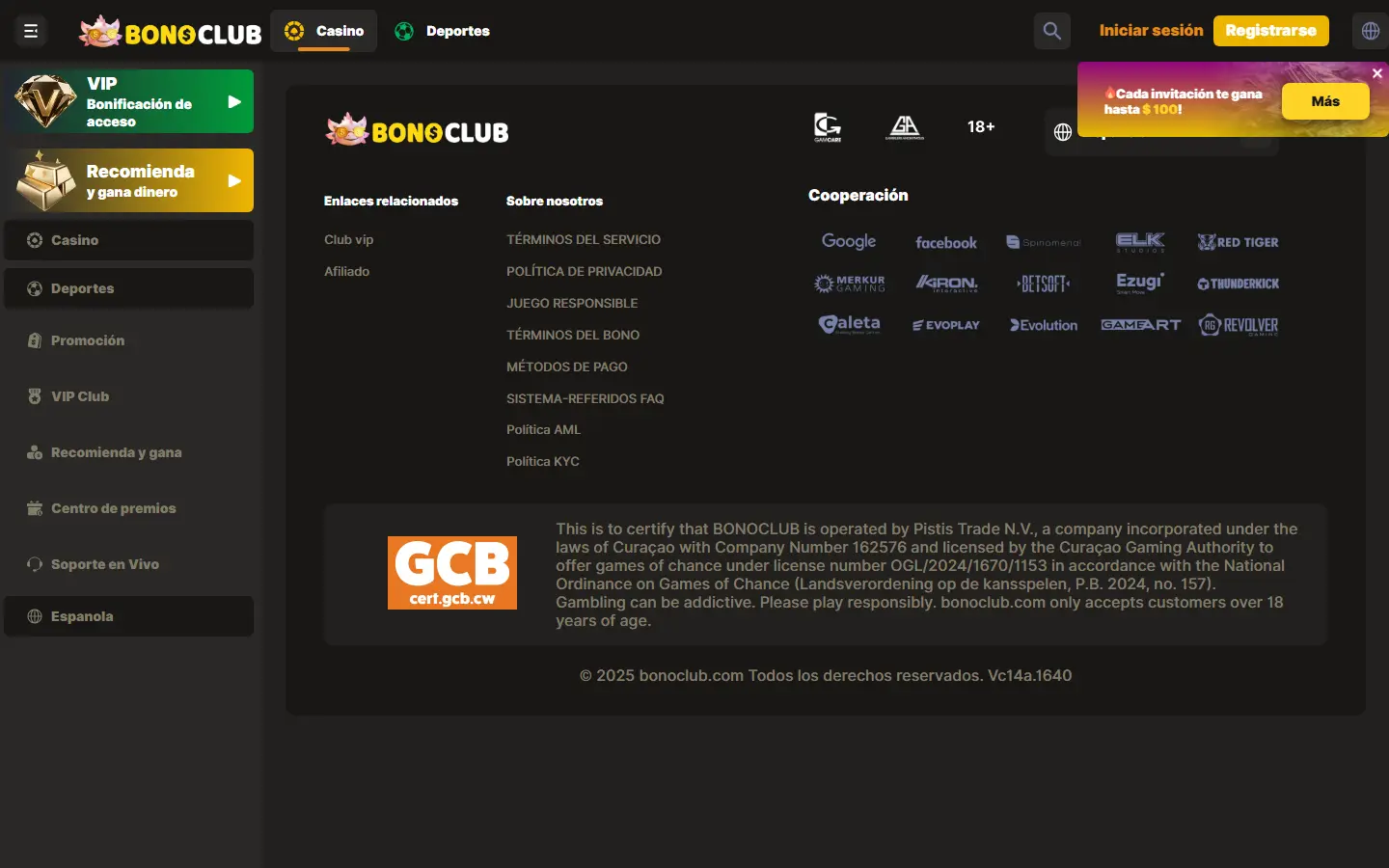The width and height of the screenshot is (1389, 868).
Task: Click Iniciar sesión link
Action: [x=1151, y=31]
